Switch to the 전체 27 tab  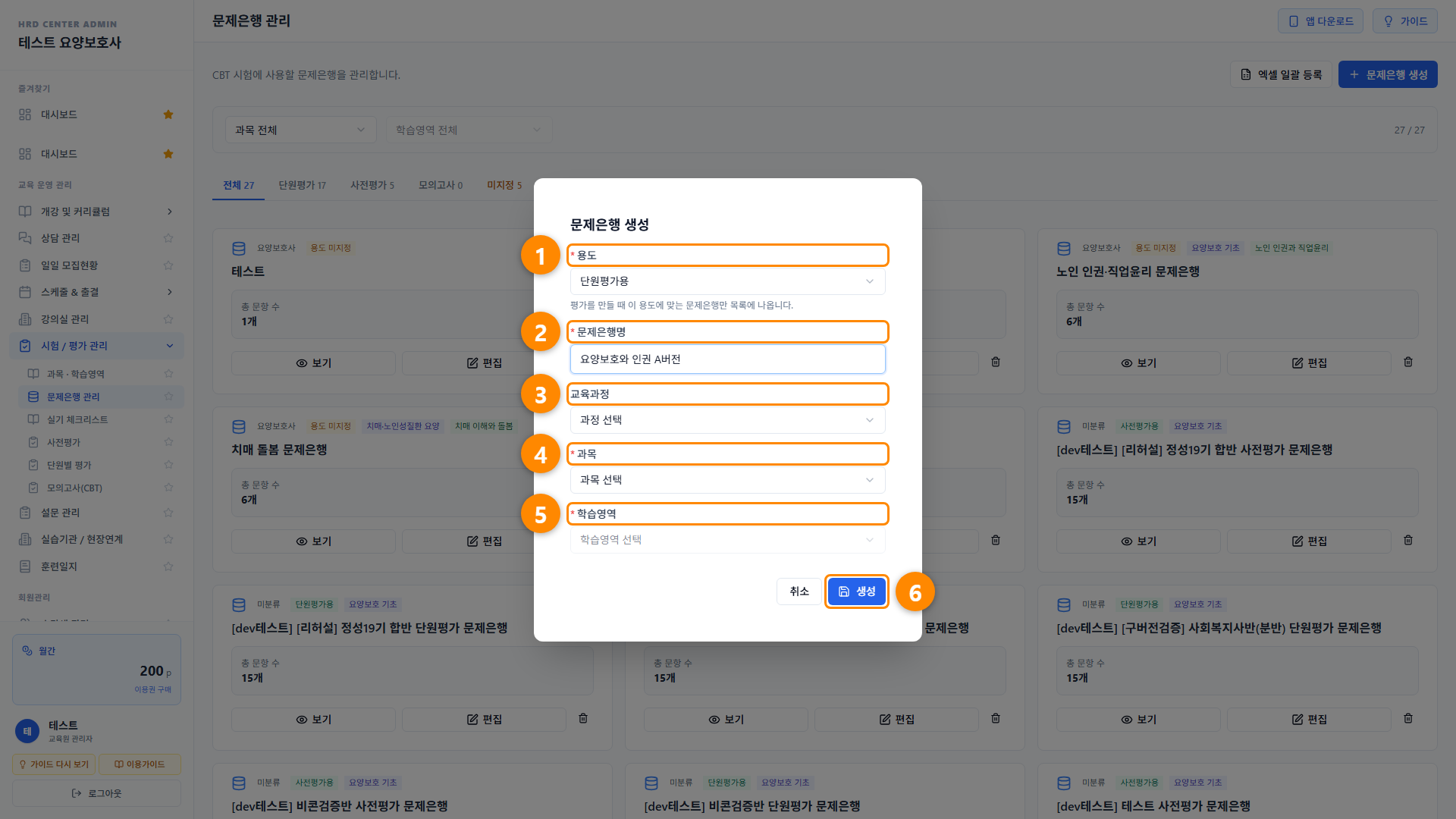(x=238, y=185)
